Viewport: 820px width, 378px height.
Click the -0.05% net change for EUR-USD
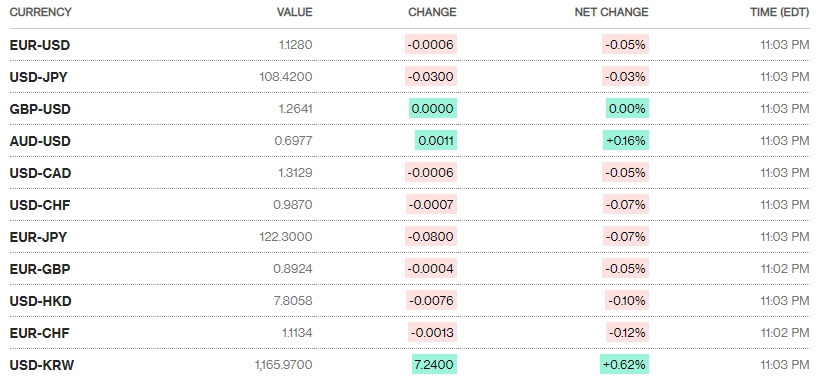tap(625, 44)
